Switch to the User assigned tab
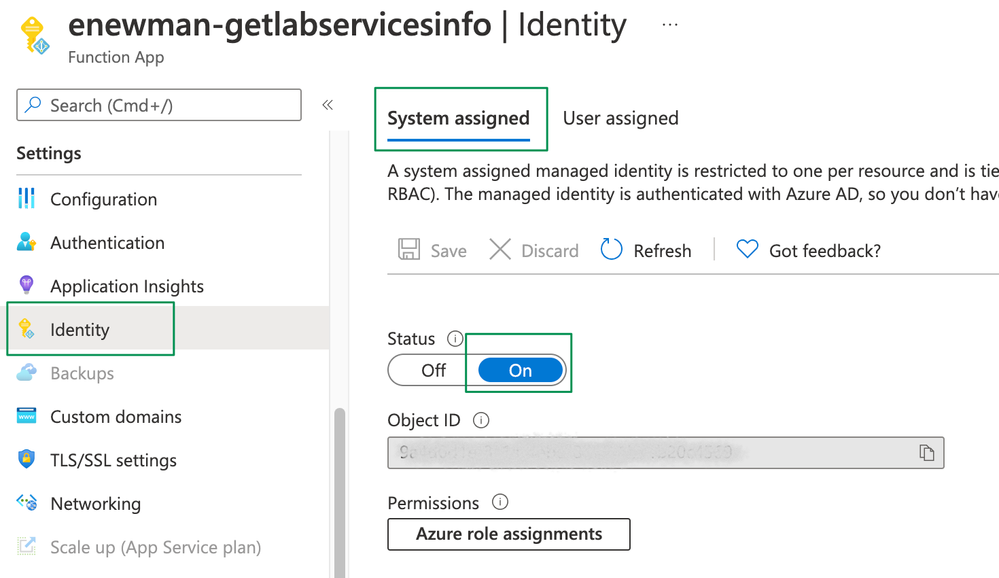 click(x=621, y=119)
